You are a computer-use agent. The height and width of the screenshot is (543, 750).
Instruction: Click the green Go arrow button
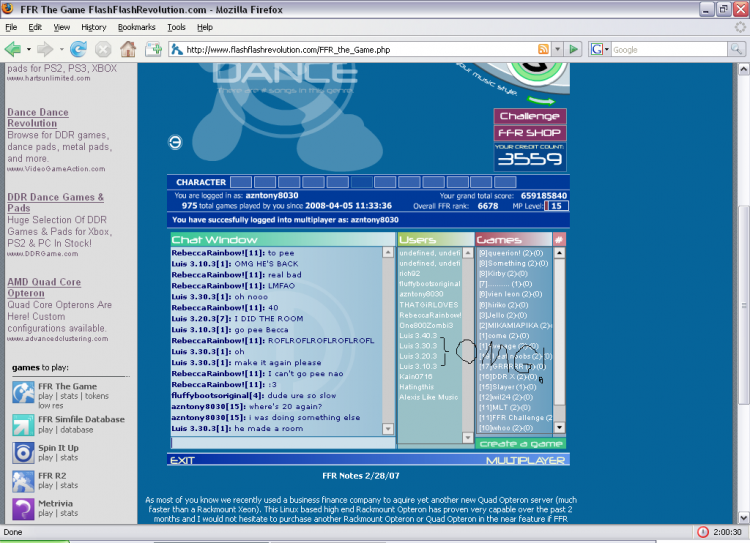click(x=573, y=49)
